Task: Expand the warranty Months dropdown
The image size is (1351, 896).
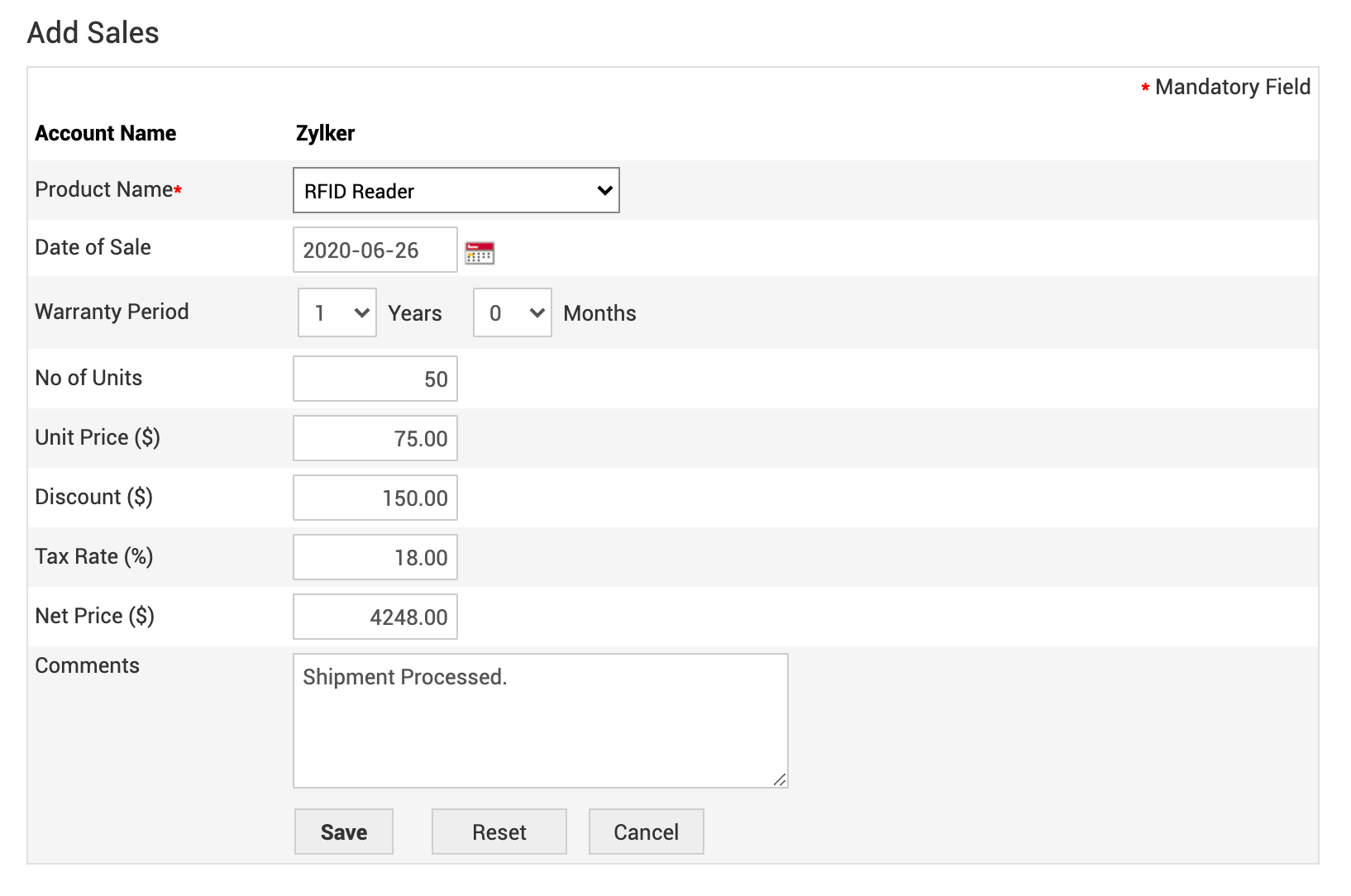Action: point(512,312)
